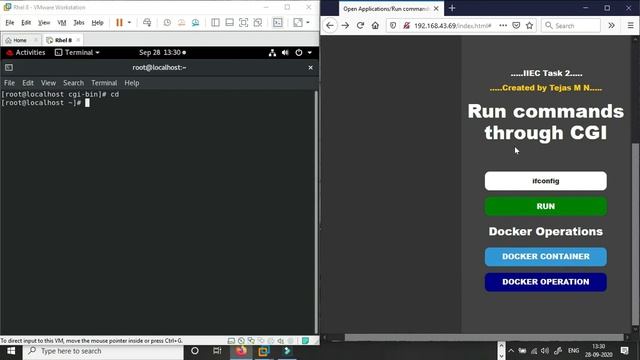Toggle the VMware library sidebar icon

pyautogui.click(x=216, y=22)
